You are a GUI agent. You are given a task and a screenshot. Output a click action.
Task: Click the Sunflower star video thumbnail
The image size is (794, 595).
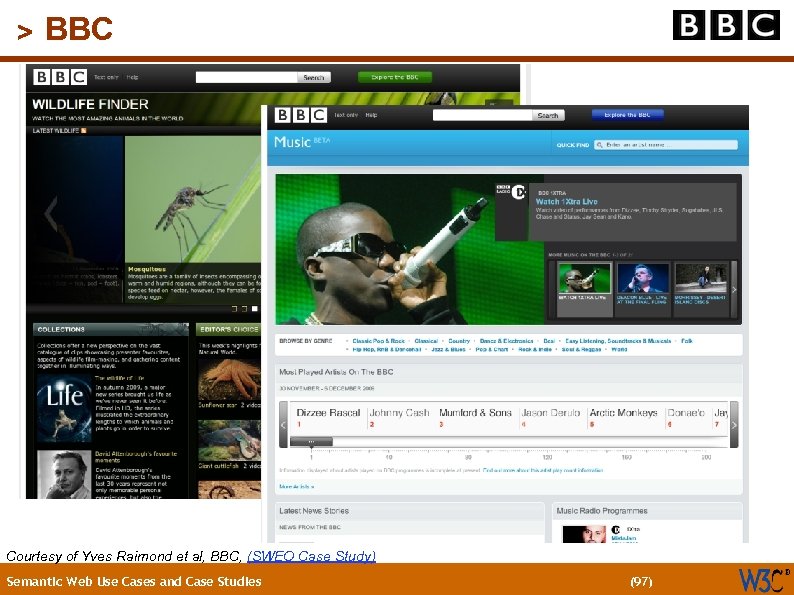click(229, 379)
